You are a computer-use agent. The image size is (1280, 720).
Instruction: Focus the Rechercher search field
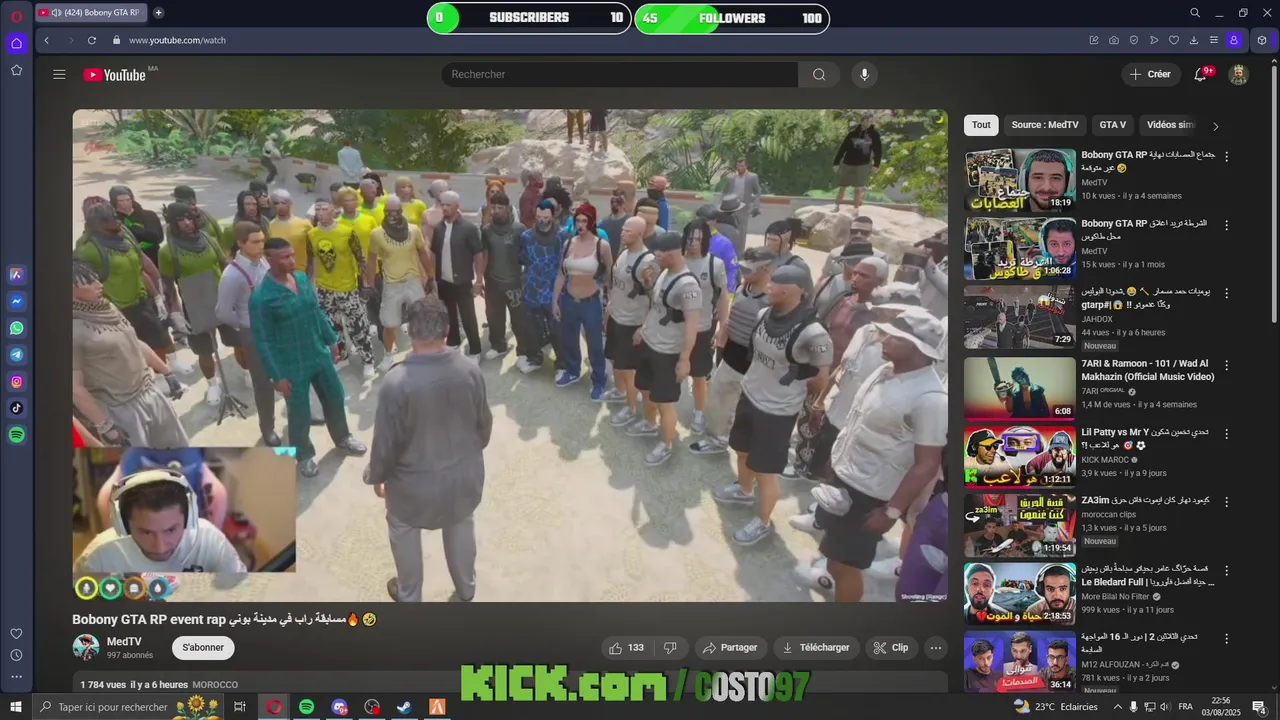coord(619,75)
